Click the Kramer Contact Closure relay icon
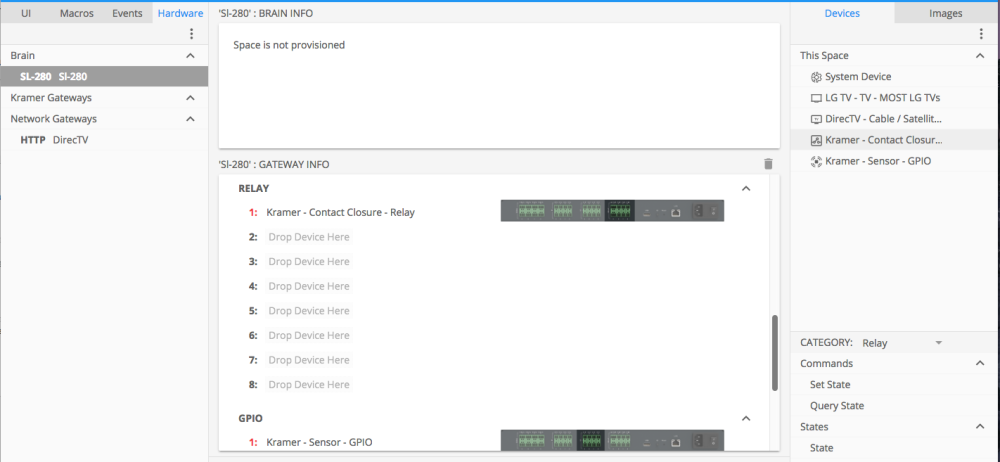 [816, 140]
